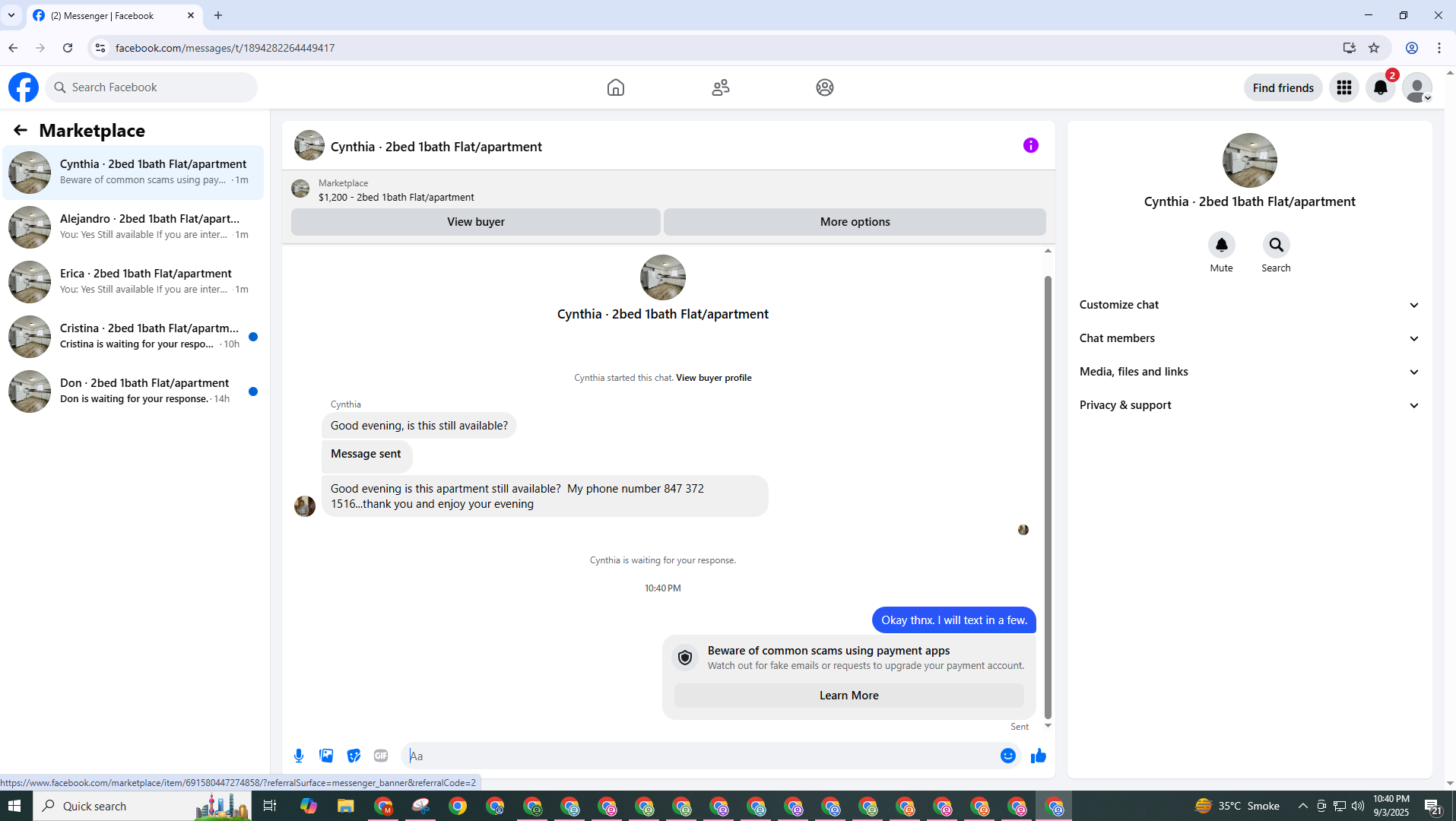Click Cynthia's small sender avatar
Image resolution: width=1456 pixels, height=821 pixels.
[305, 506]
